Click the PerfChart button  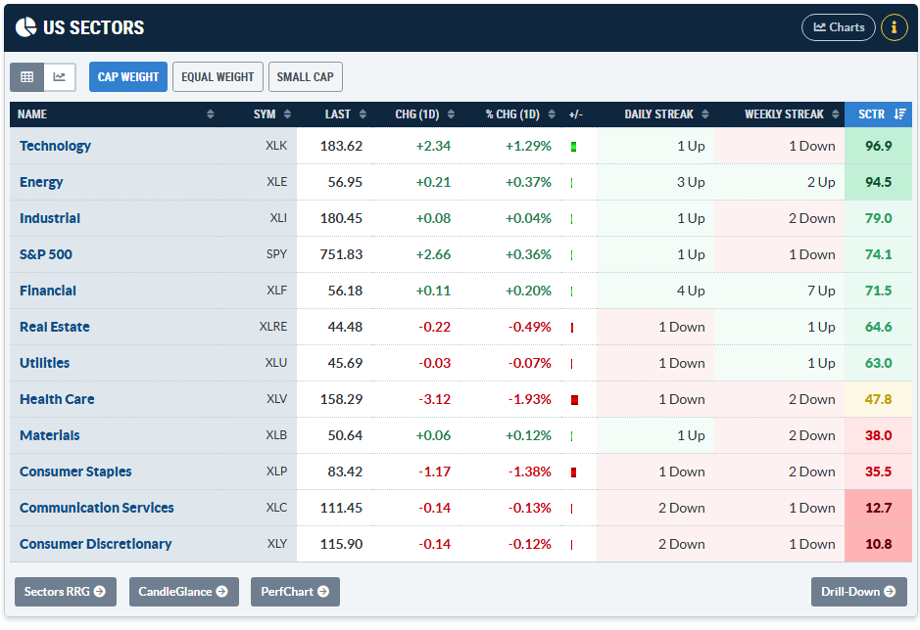coord(295,591)
